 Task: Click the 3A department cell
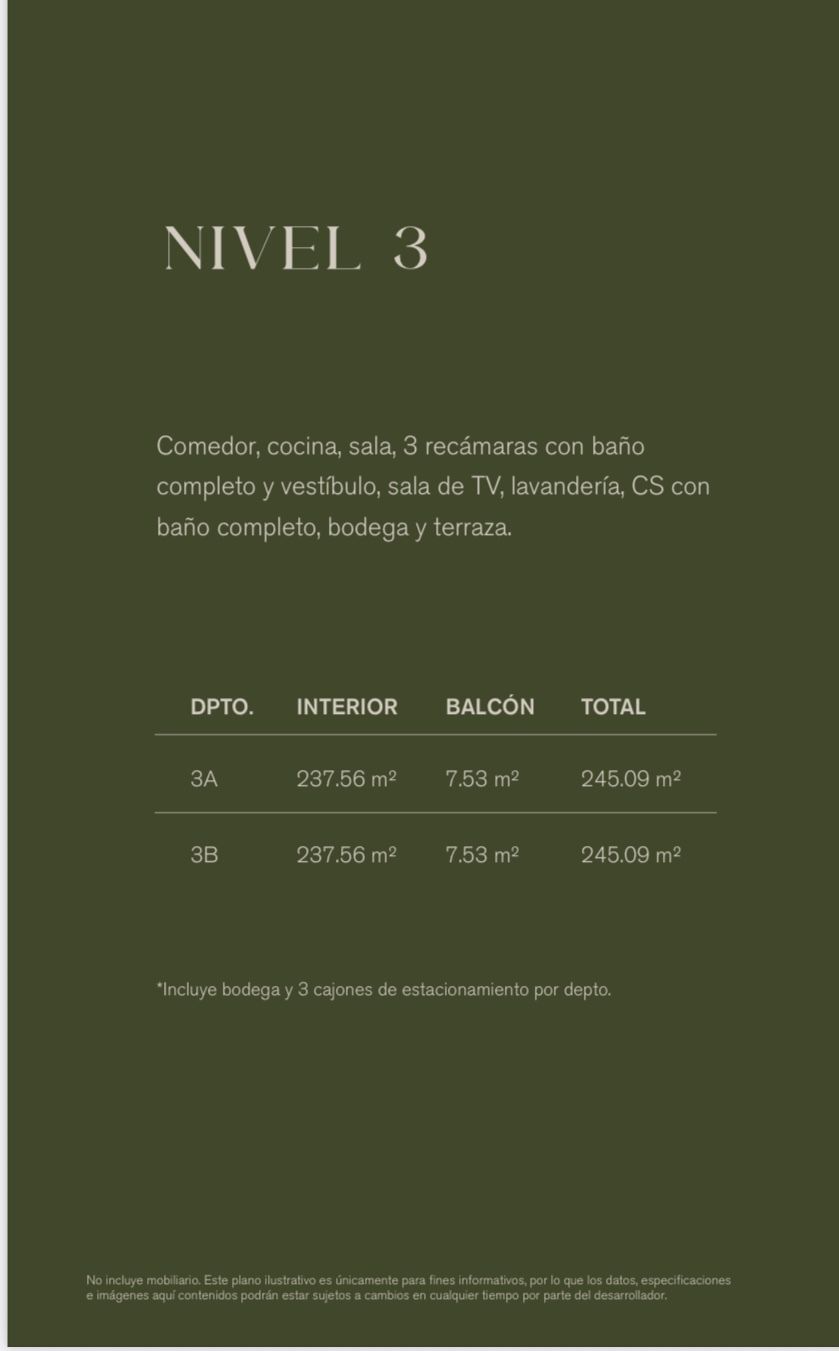[204, 779]
